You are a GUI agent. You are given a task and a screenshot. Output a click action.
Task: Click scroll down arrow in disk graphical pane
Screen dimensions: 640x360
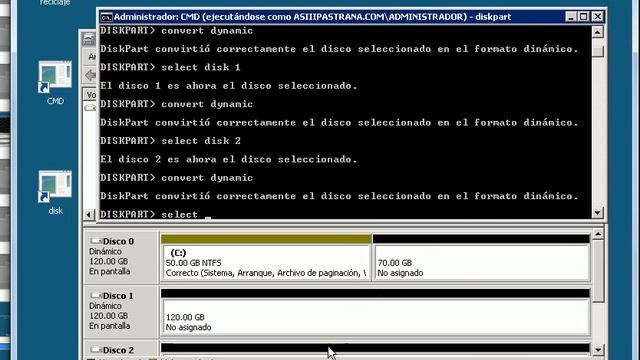[x=598, y=350]
